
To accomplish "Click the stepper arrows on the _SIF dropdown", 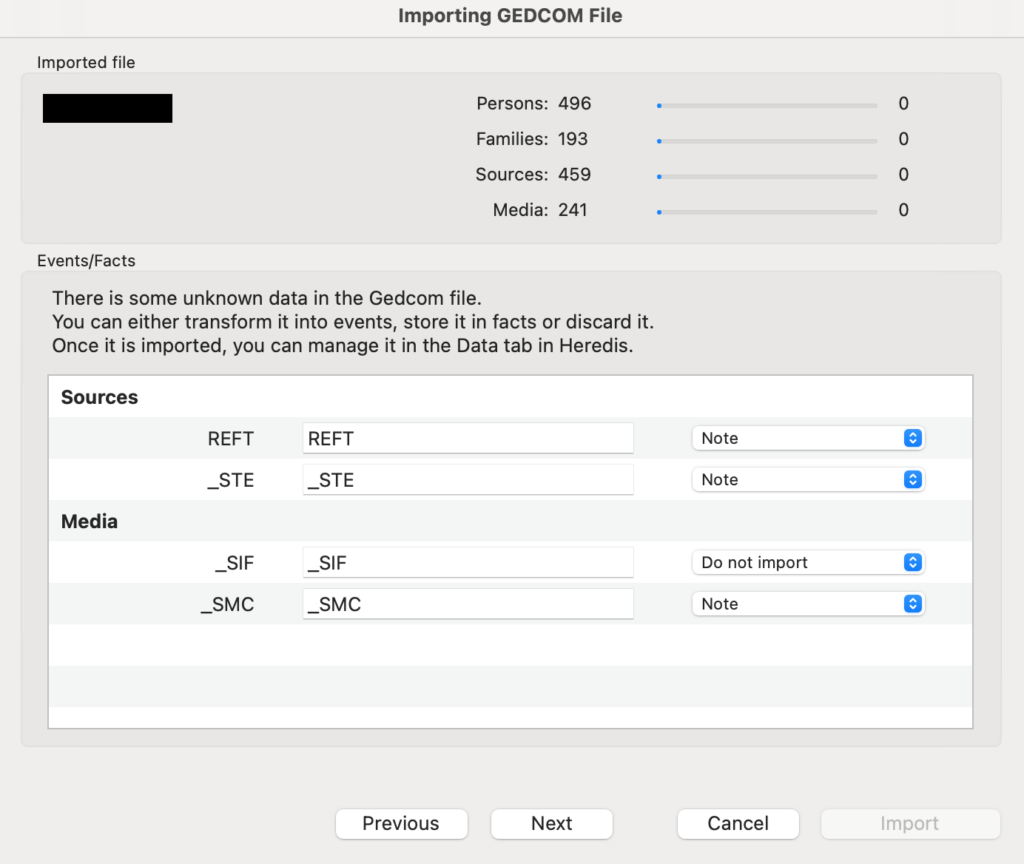I will tap(912, 562).
